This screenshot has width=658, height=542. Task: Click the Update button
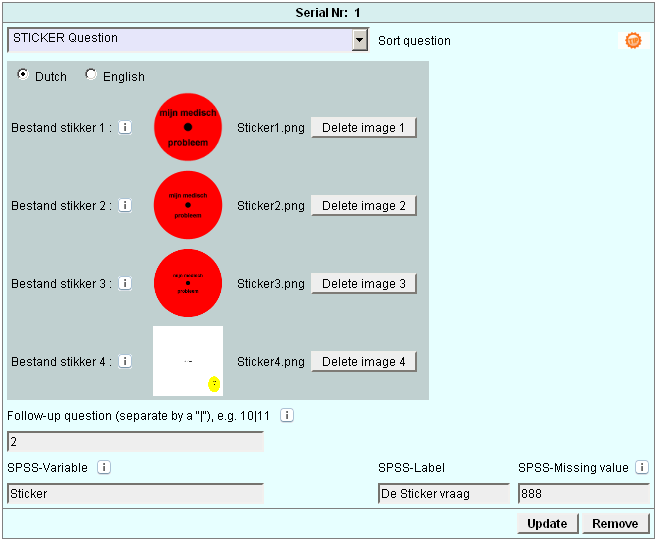click(547, 524)
